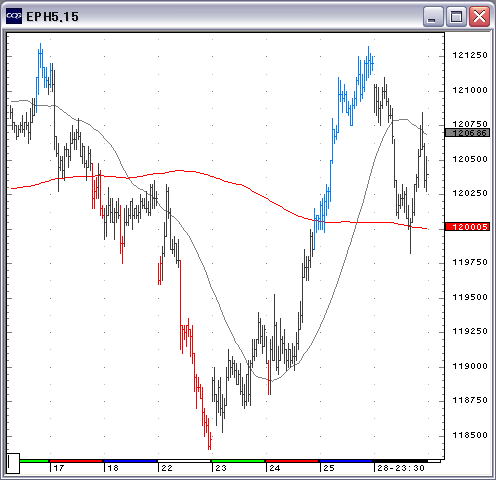Click date label 17 on the time axis
Image resolution: width=496 pixels, height=480 pixels.
pos(59,468)
